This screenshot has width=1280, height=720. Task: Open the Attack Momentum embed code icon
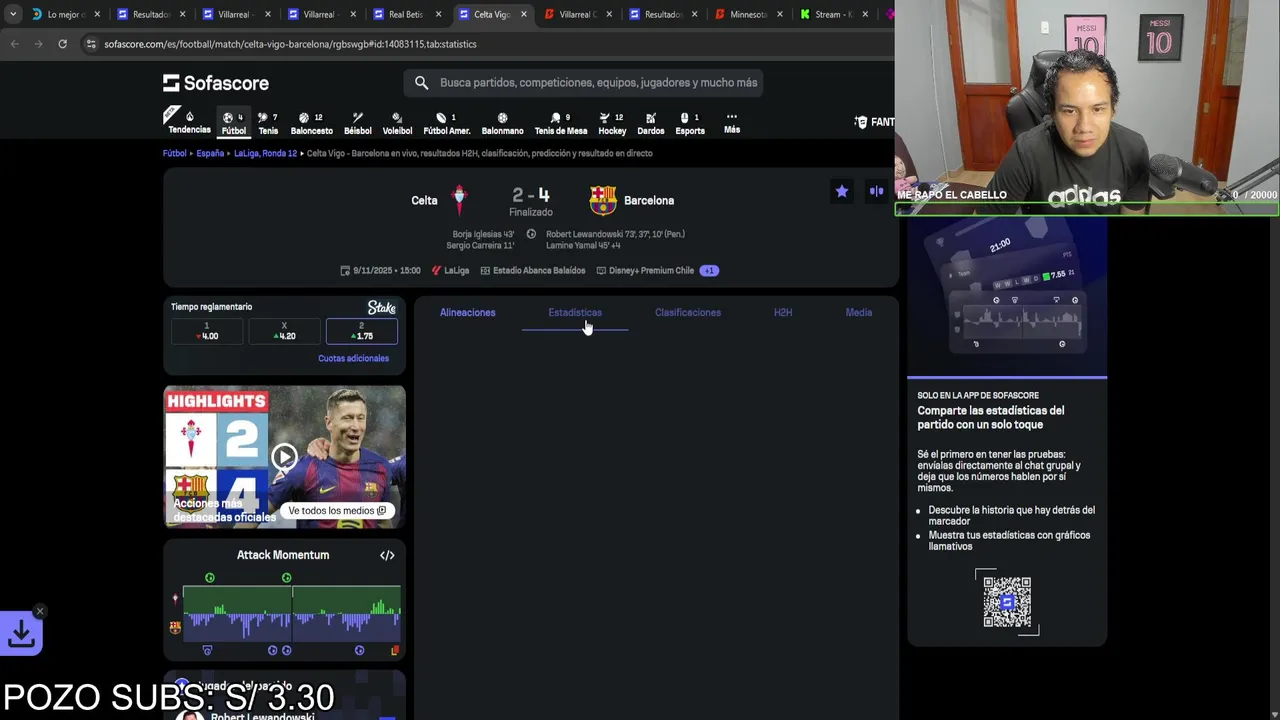pyautogui.click(x=387, y=555)
